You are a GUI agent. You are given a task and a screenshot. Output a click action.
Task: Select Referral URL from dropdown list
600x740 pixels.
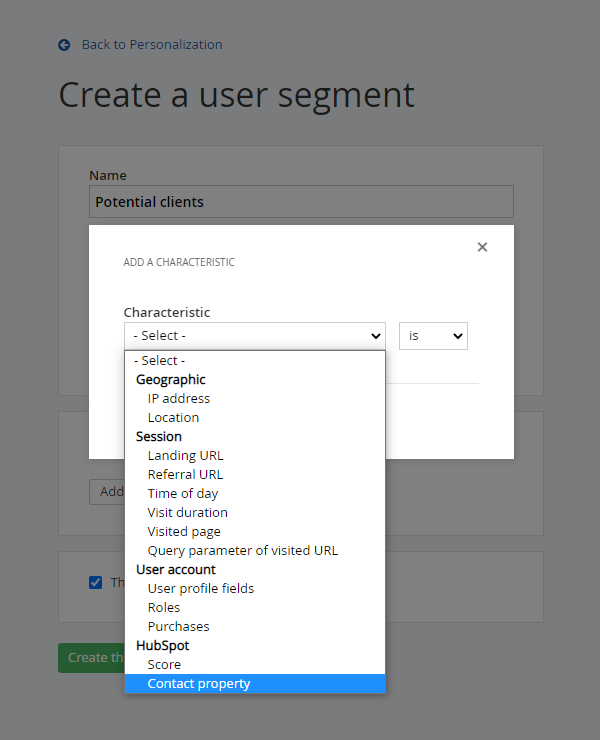[x=185, y=475]
